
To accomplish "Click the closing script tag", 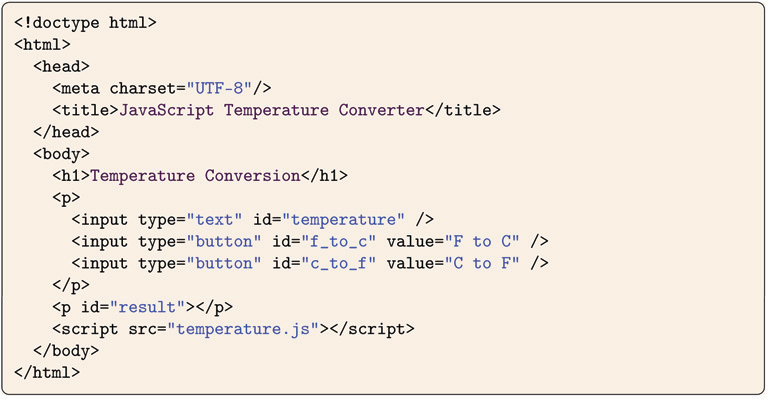I will click(372, 329).
